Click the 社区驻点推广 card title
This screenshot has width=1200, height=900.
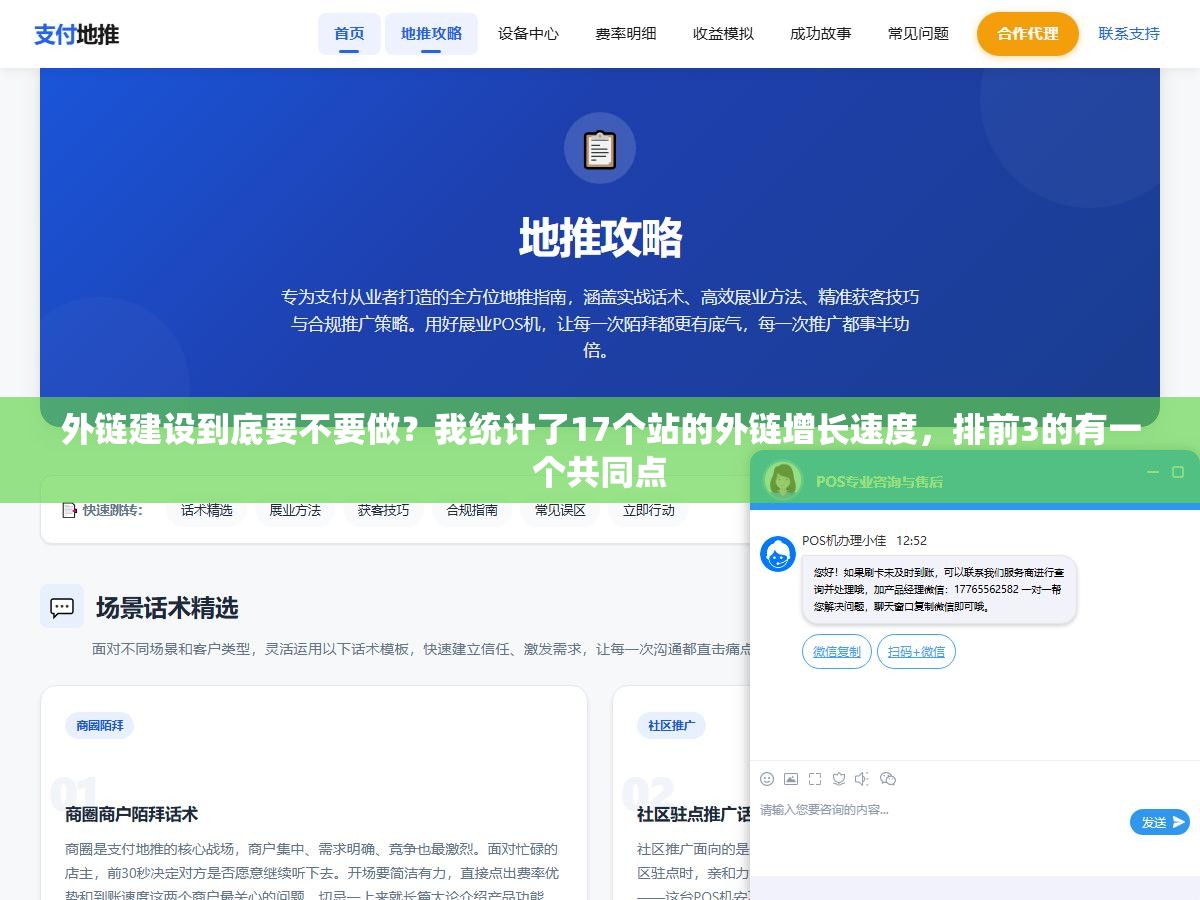click(x=694, y=814)
